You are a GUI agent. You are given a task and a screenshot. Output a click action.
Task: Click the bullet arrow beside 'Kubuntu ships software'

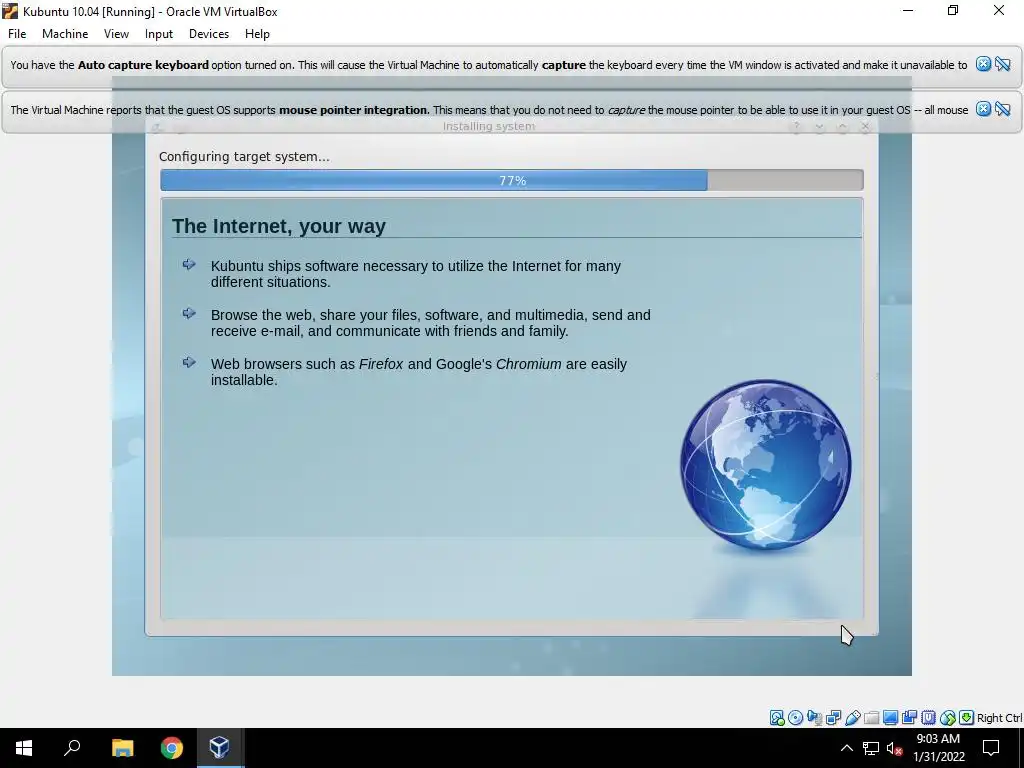[189, 264]
